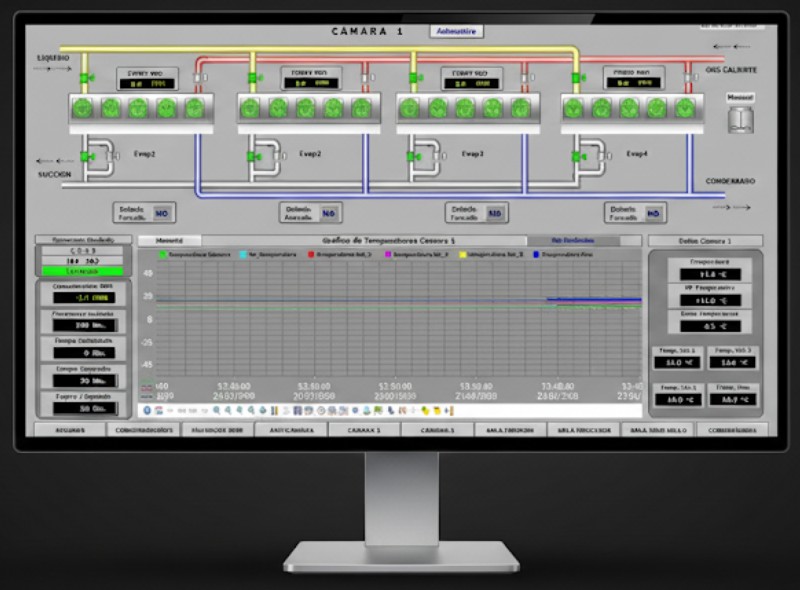
Task: Click the green status indicator button
Action: pos(82,271)
